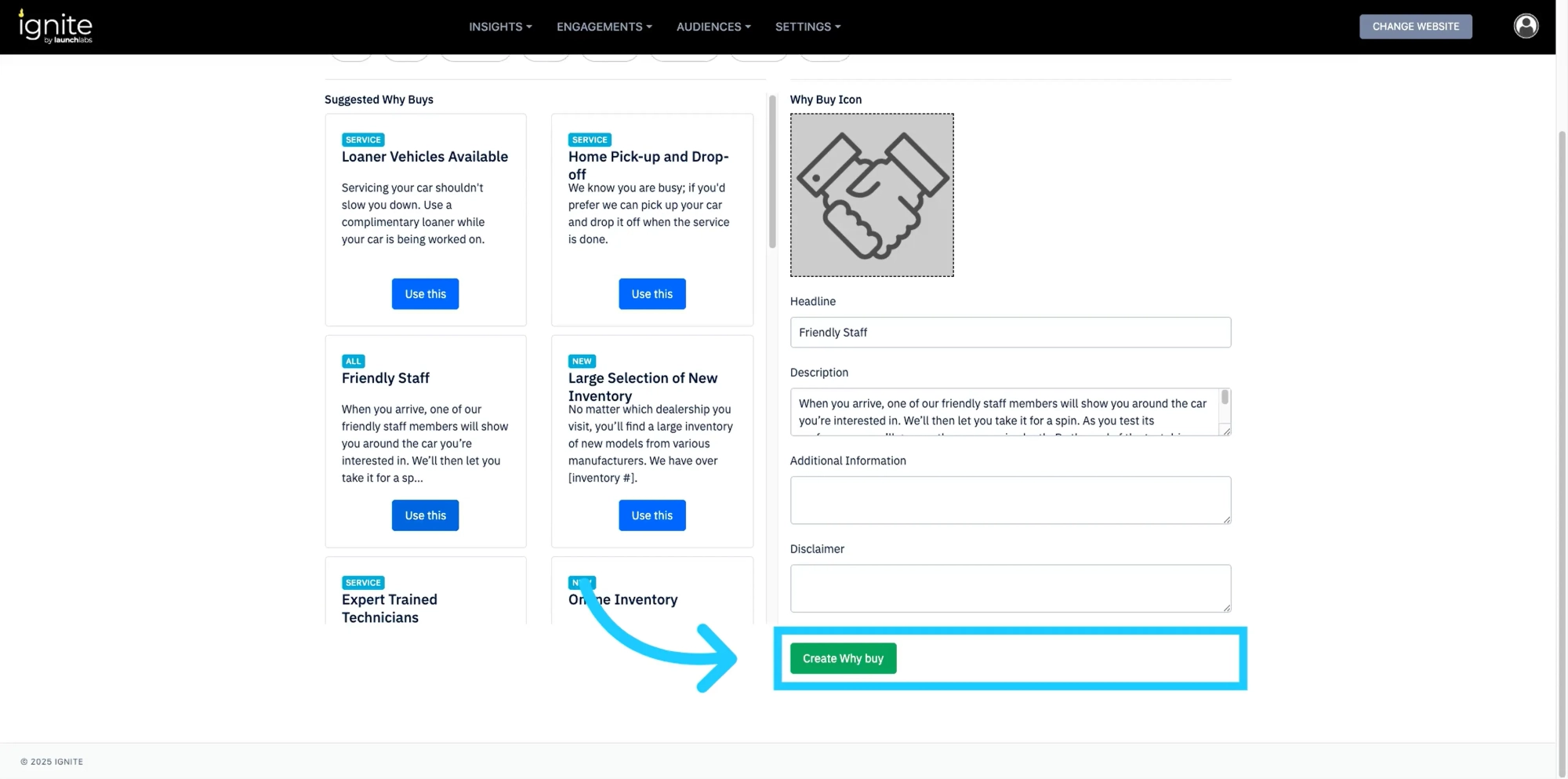Screen dimensions: 1568x779
Task: Click the ALL badge on Friendly Staff
Action: click(x=354, y=361)
